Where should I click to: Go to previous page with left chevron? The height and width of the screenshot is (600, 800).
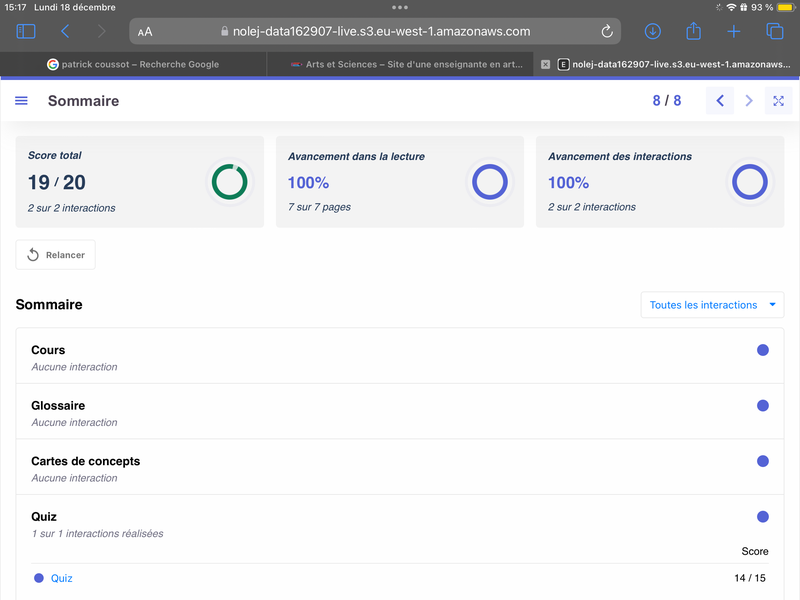(719, 101)
